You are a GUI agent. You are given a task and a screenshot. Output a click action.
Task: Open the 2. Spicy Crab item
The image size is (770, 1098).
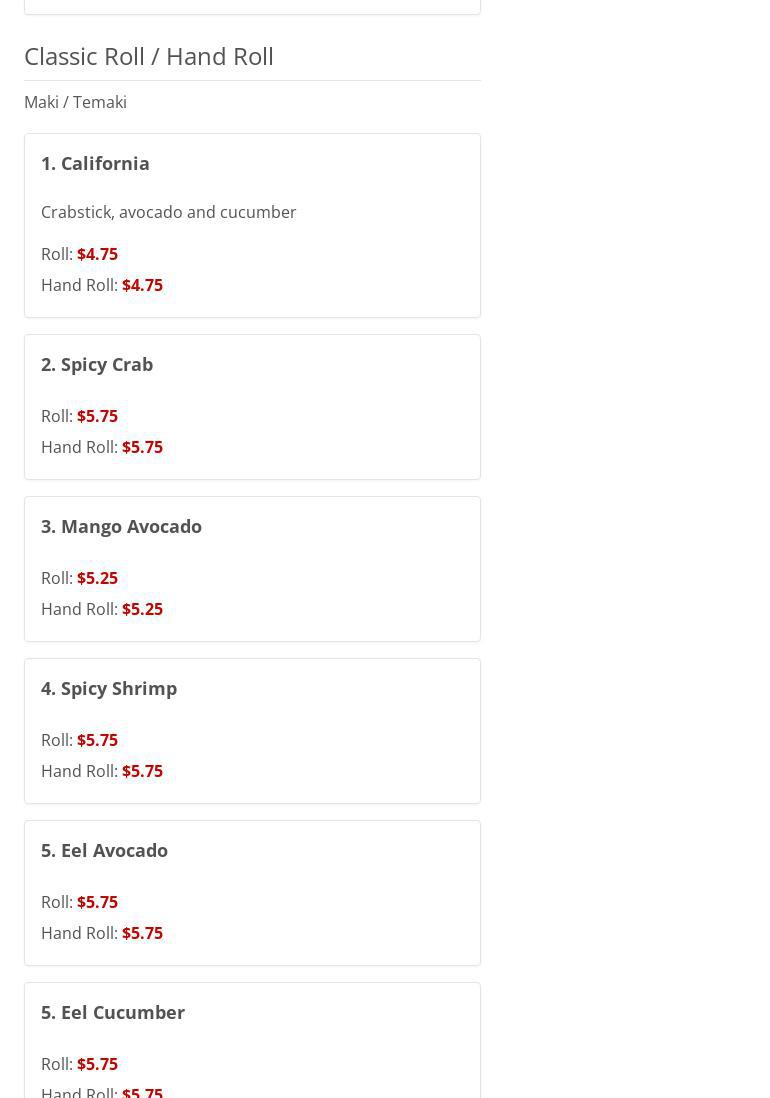click(97, 364)
